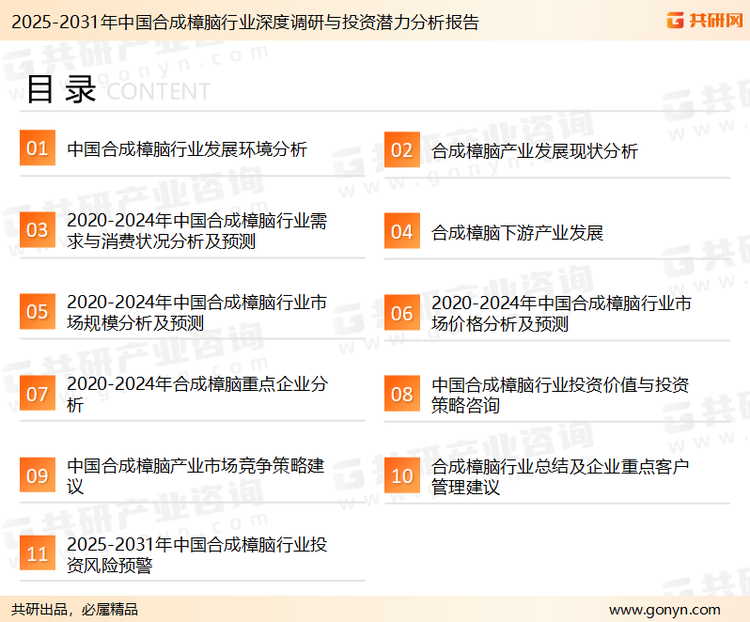Select 合成樟脑重点企业分析 chapter text
This screenshot has height=622, width=750.
197,394
